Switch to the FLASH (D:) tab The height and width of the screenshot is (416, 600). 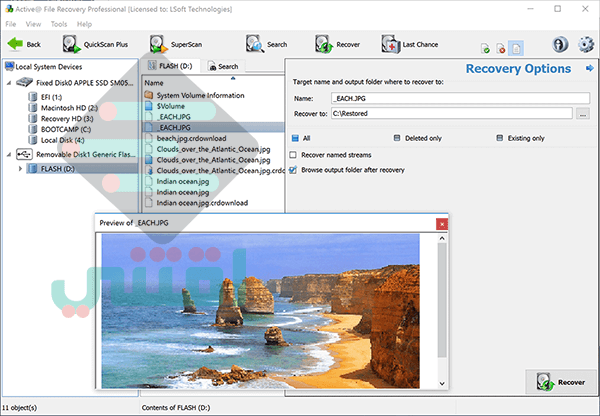coord(171,66)
